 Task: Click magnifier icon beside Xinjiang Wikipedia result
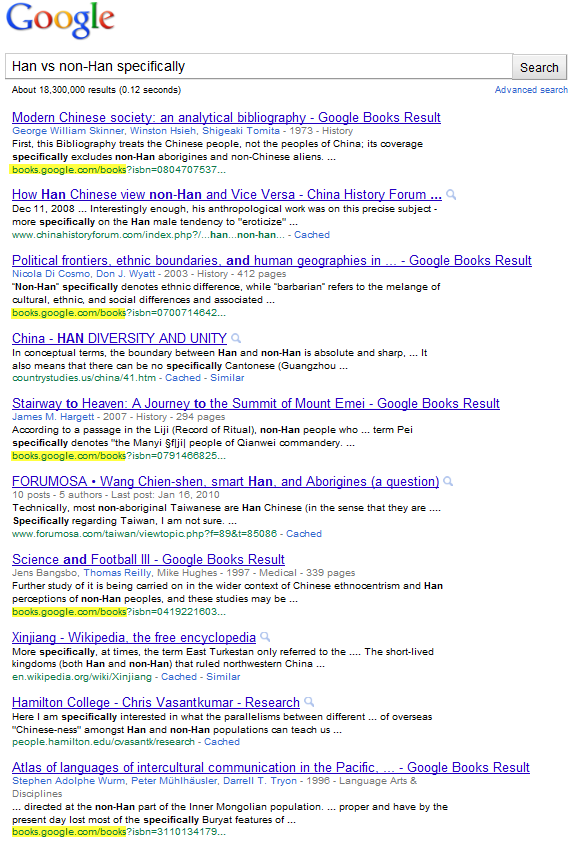point(265,637)
